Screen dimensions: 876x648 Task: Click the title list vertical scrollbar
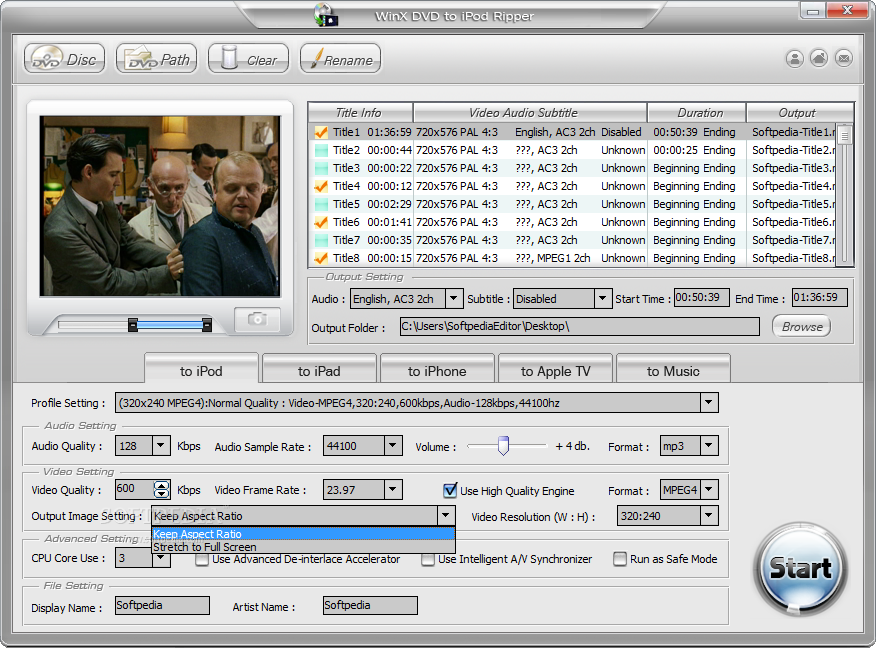(845, 193)
